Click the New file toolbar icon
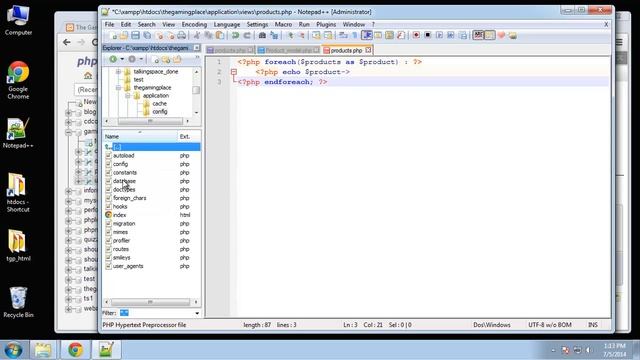Screen dimensions: 640x360 (113, 36)
